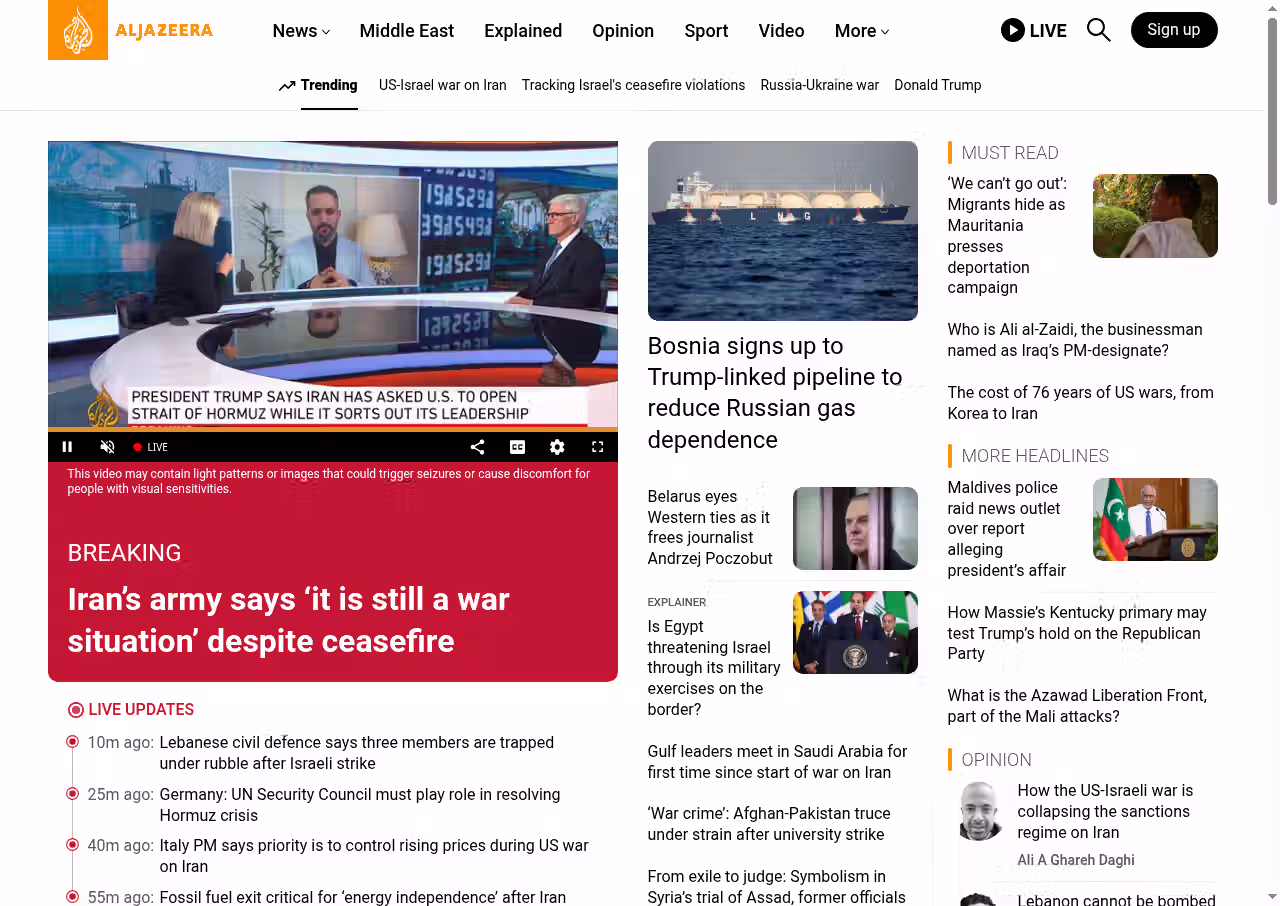Open video player settings gear
The image size is (1280, 906).
[557, 447]
